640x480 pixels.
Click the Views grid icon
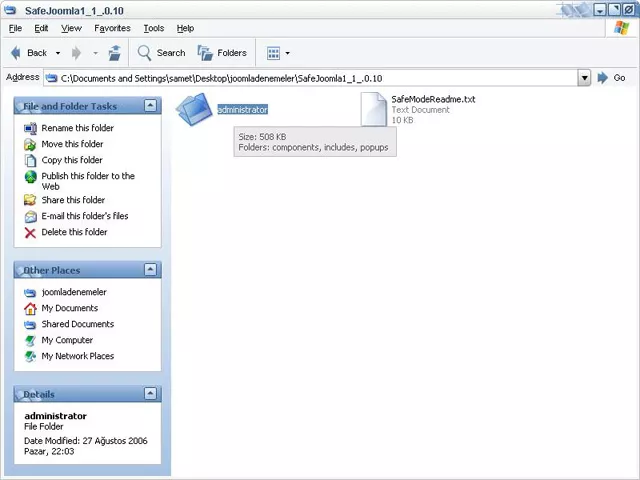point(273,53)
